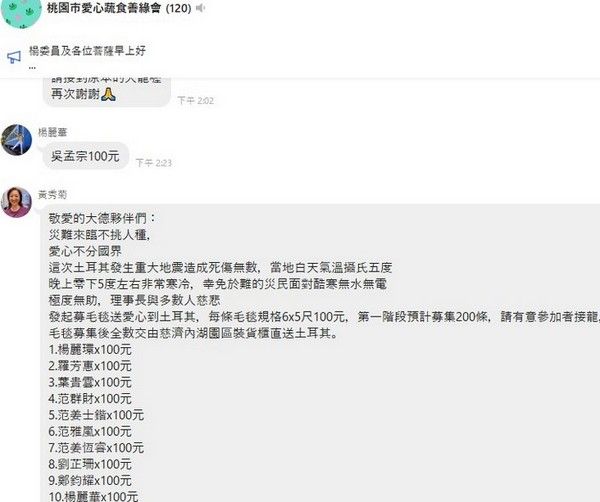Expand the pinned announcement ellipsis

(x=33, y=68)
